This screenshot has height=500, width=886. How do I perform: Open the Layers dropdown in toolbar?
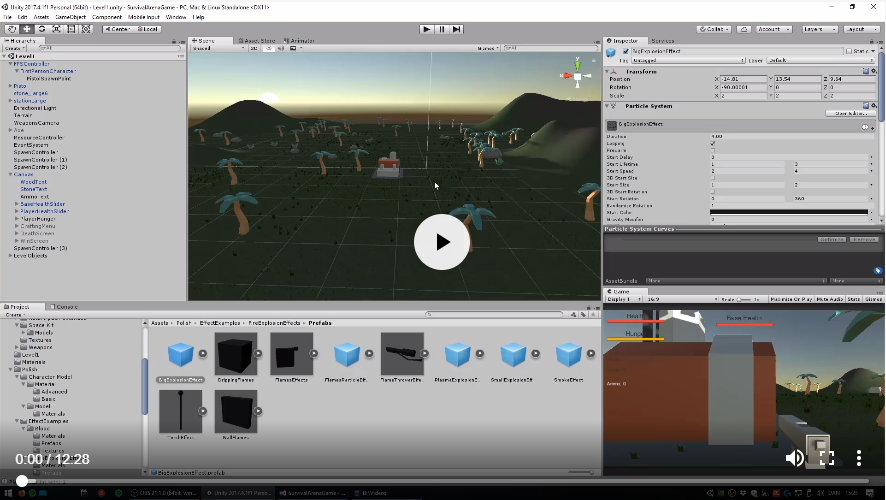click(x=818, y=29)
